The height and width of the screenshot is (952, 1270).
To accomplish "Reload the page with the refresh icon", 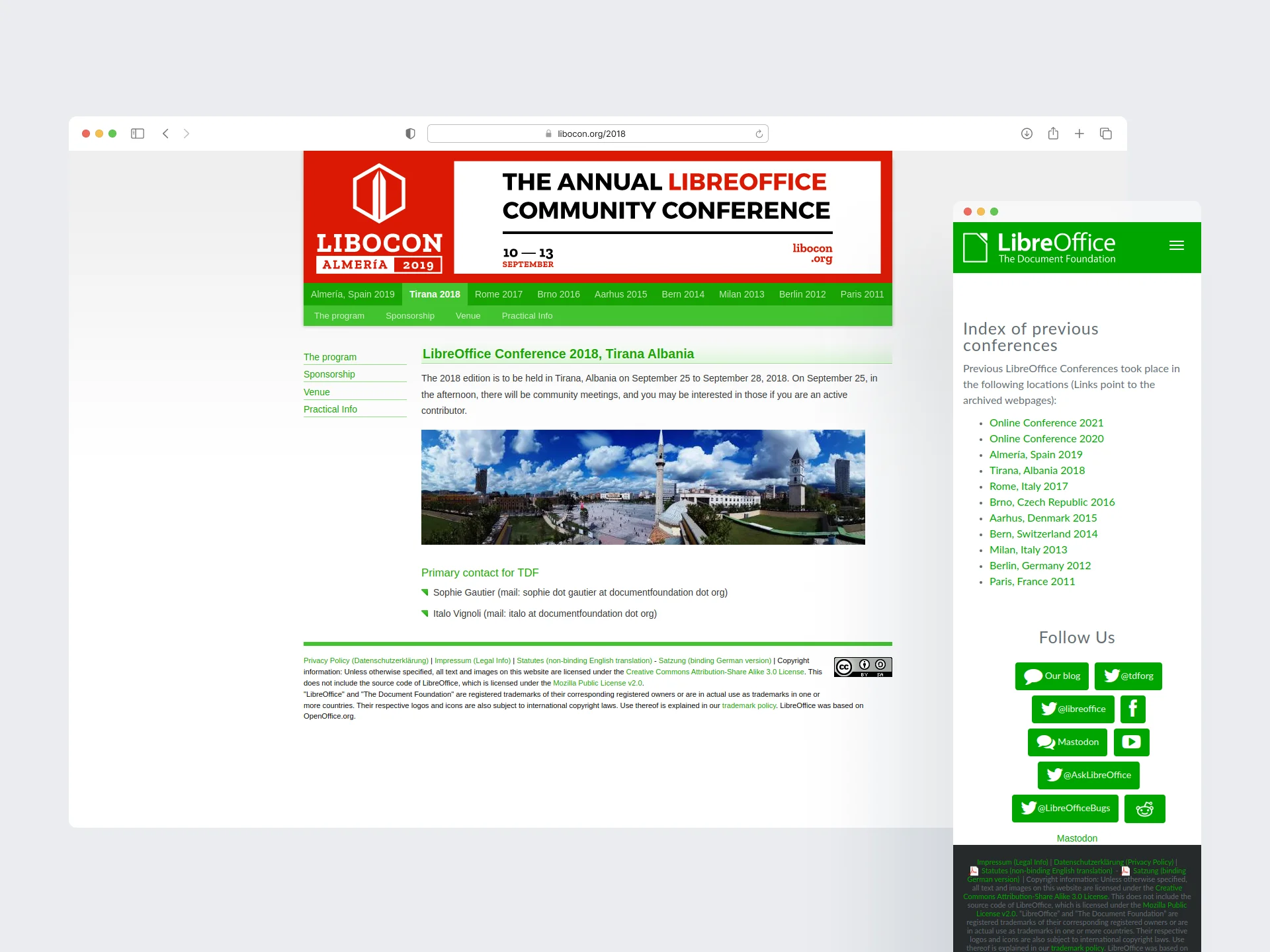I will 759,134.
